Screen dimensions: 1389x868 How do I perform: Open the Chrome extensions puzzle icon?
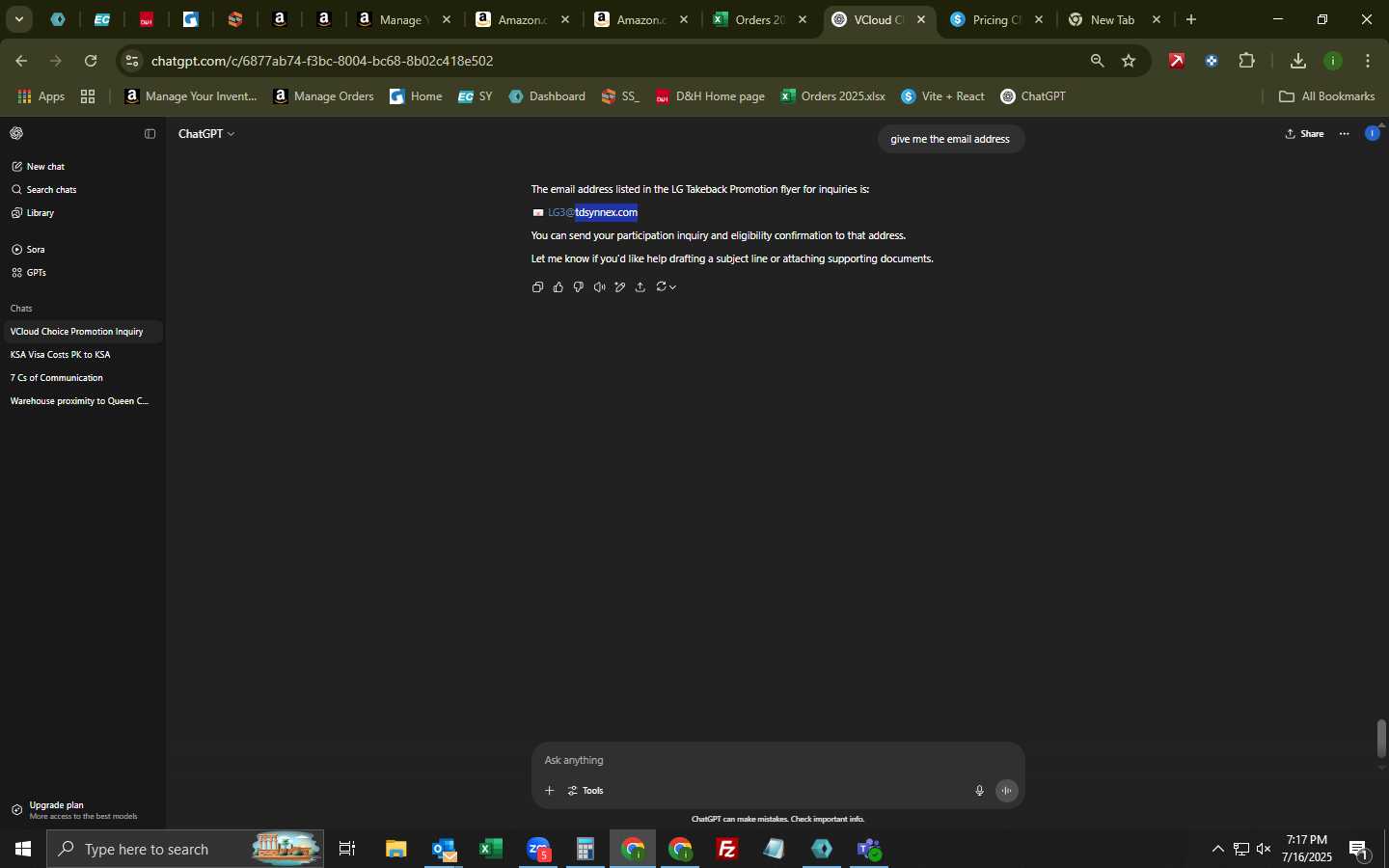1247,61
